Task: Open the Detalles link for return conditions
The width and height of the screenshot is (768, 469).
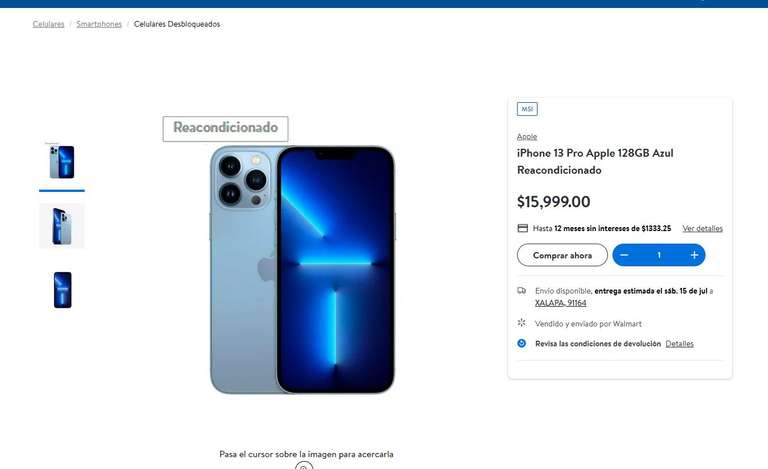Action: (x=679, y=344)
